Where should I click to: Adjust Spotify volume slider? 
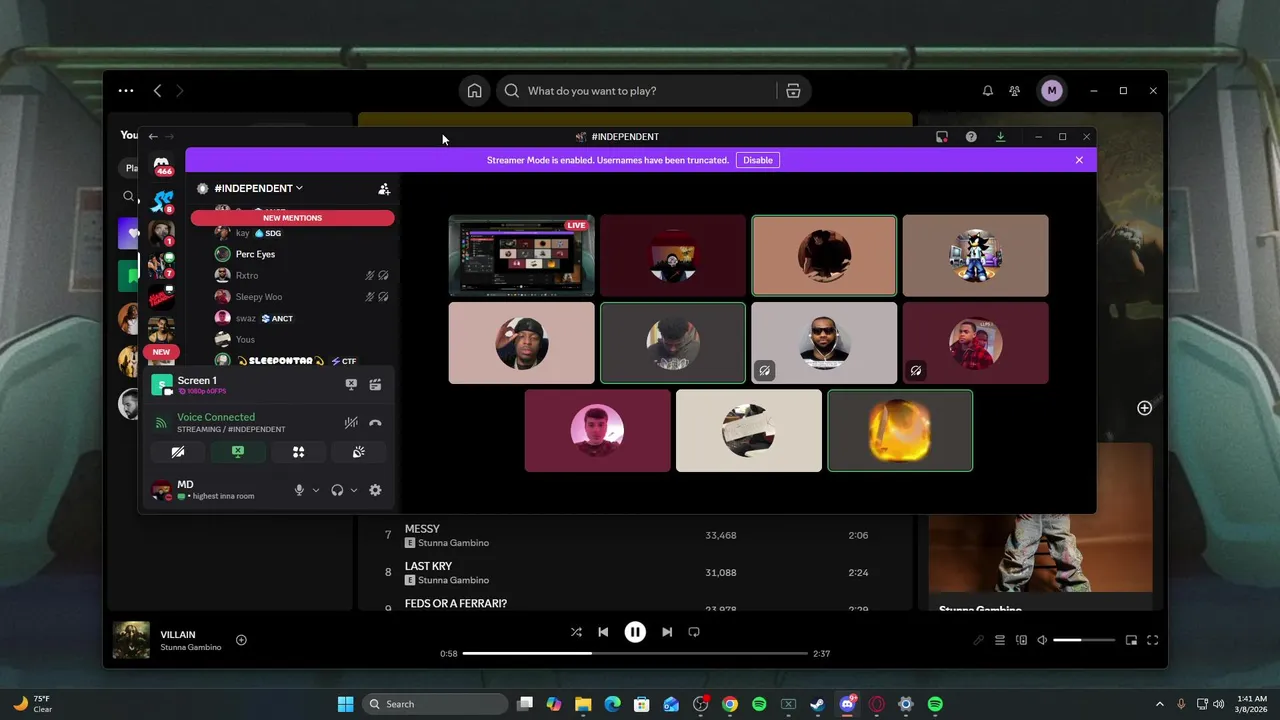pos(1083,640)
